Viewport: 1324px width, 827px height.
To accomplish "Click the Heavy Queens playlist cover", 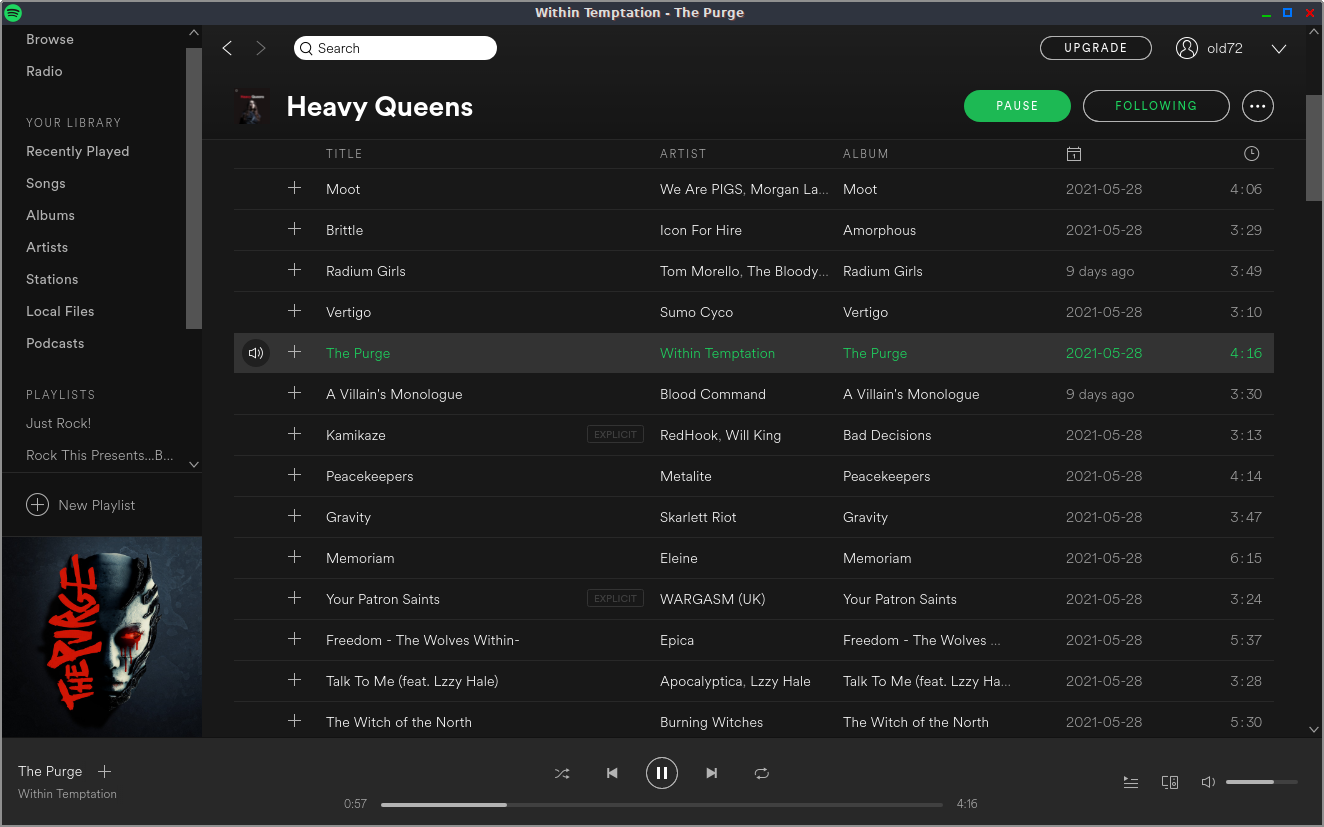I will coord(250,106).
